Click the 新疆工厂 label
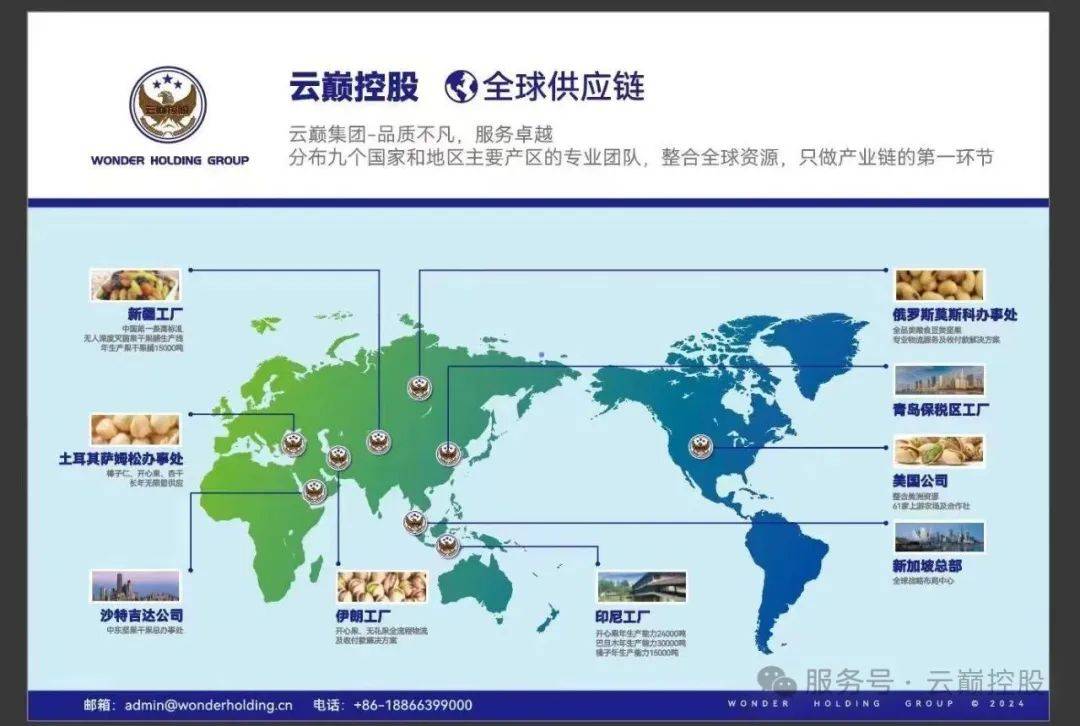The width and height of the screenshot is (1080, 726). click(x=156, y=315)
